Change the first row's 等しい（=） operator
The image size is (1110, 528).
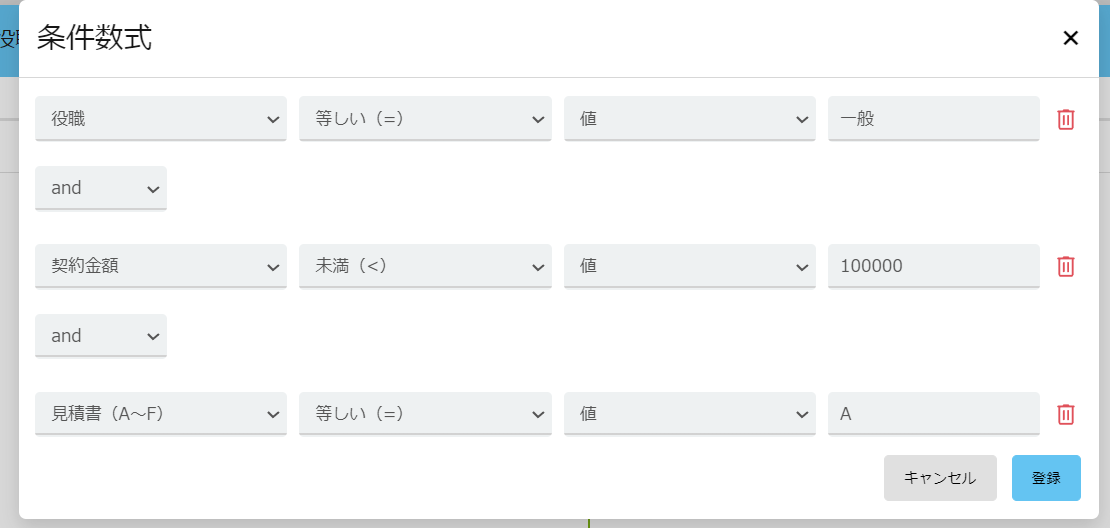coord(425,119)
